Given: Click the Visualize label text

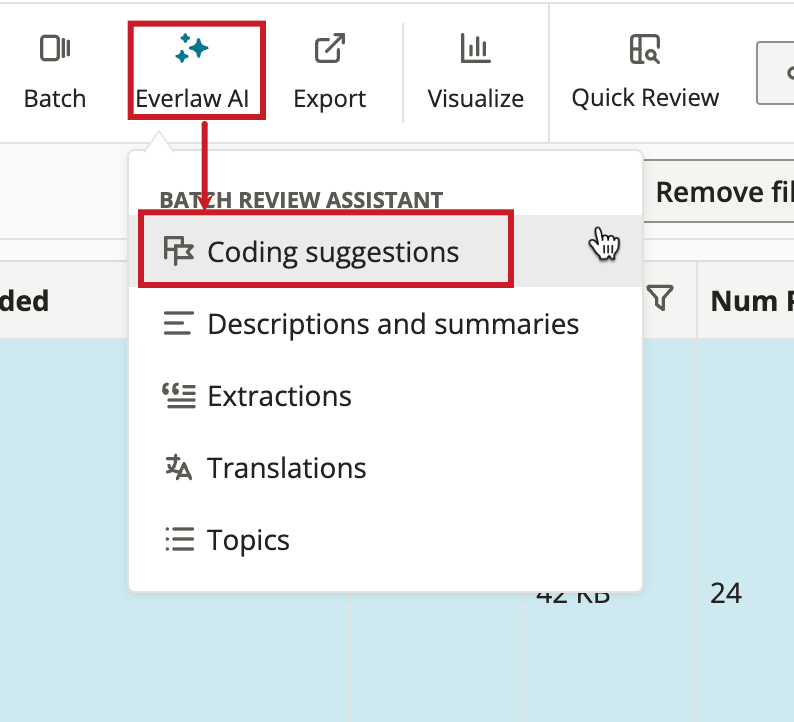Looking at the screenshot, I should coord(475,98).
